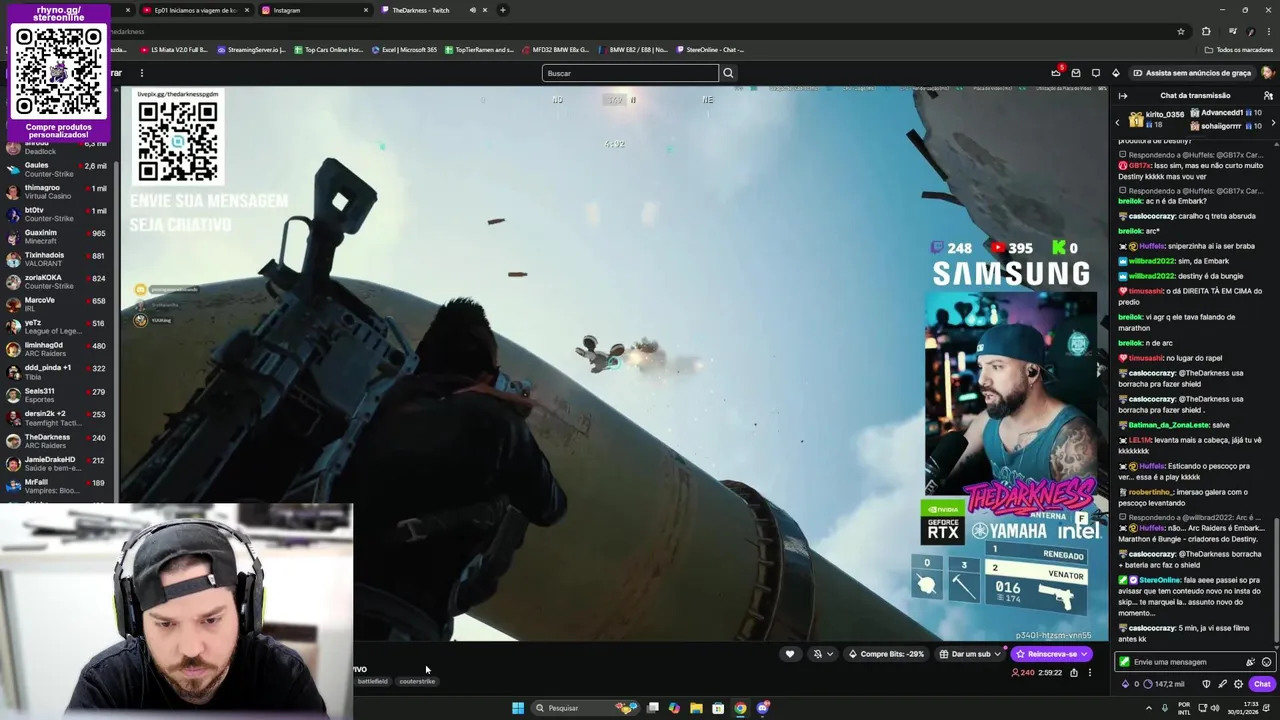This screenshot has height=720, width=1280.
Task: Open channel points balance 147,2 mil
Action: click(x=1164, y=684)
